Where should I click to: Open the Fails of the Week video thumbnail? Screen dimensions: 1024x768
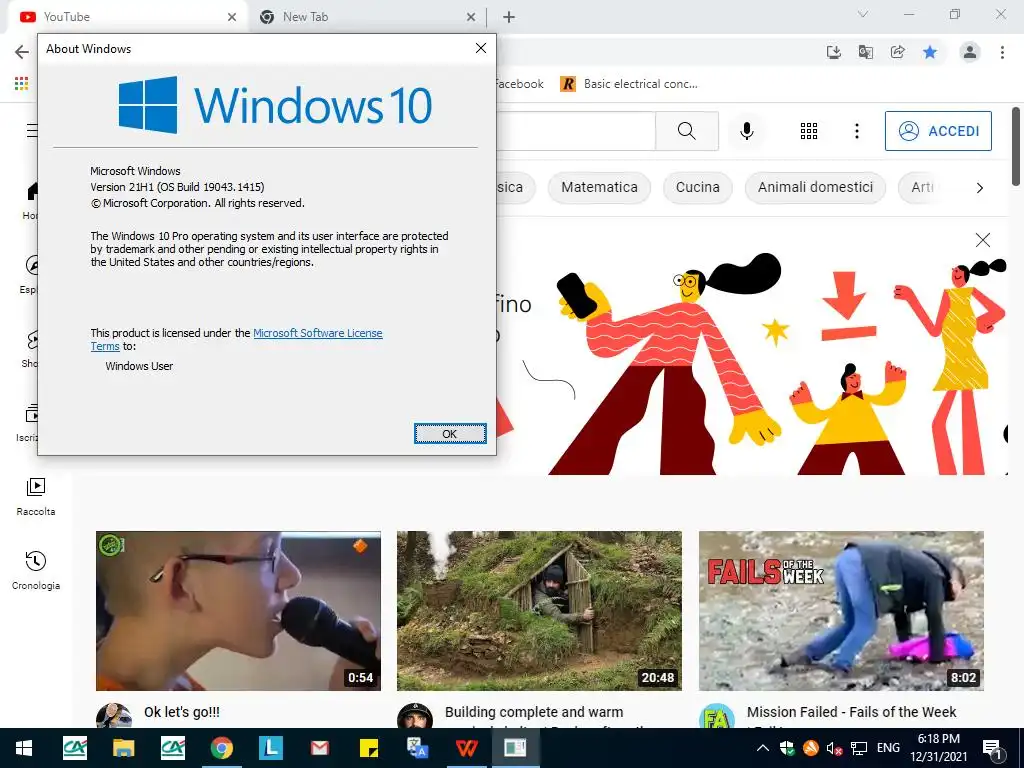pyautogui.click(x=841, y=611)
